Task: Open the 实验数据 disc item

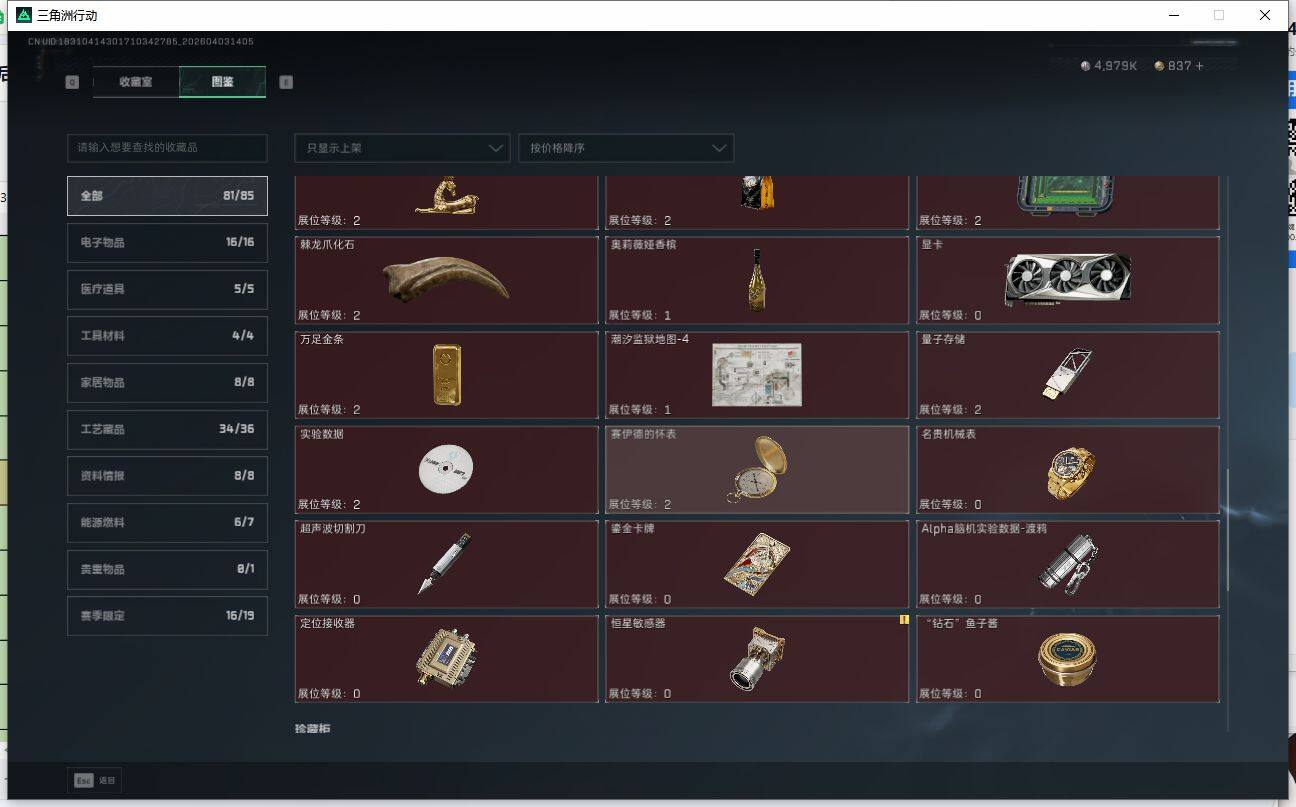Action: (x=446, y=470)
